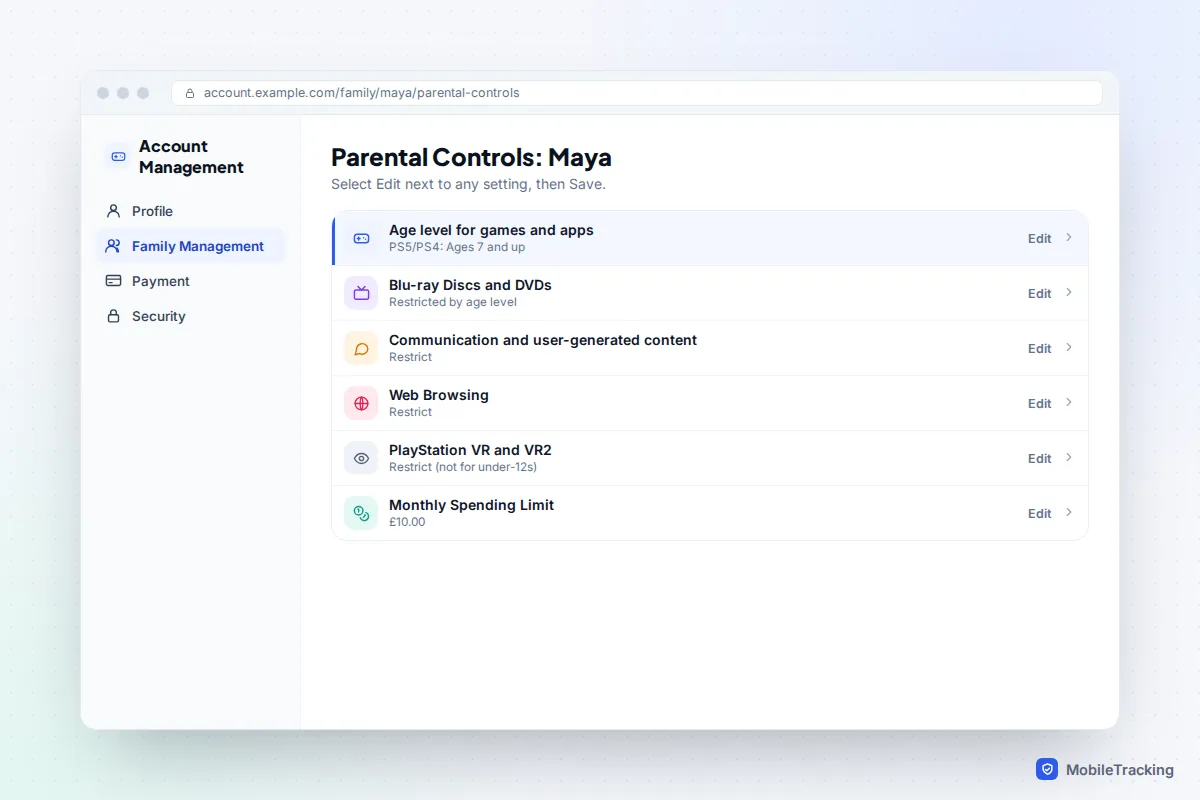Click the globe icon for Web Browsing
This screenshot has width=1200, height=800.
(x=361, y=403)
